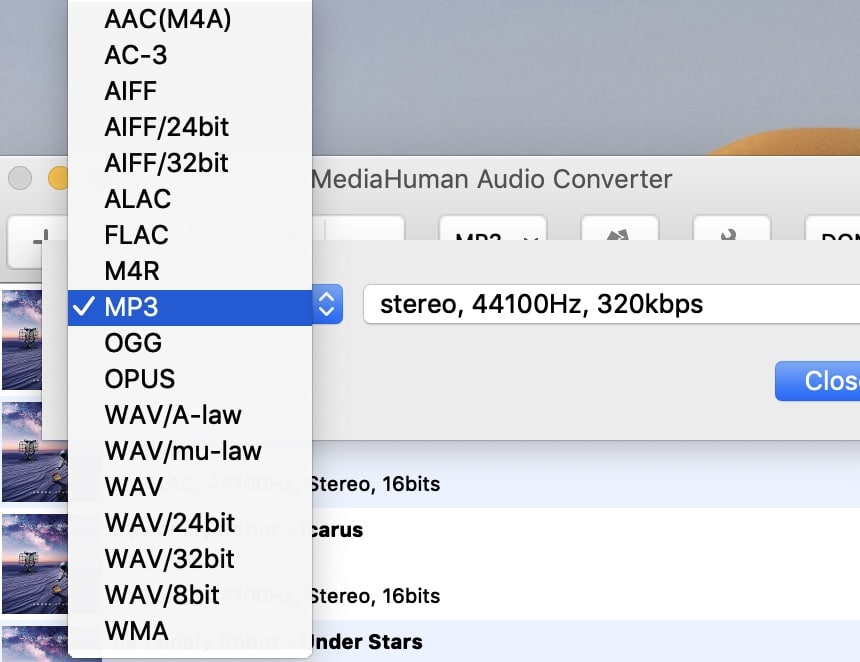
Task: Pick plain WAV output format
Action: point(190,487)
